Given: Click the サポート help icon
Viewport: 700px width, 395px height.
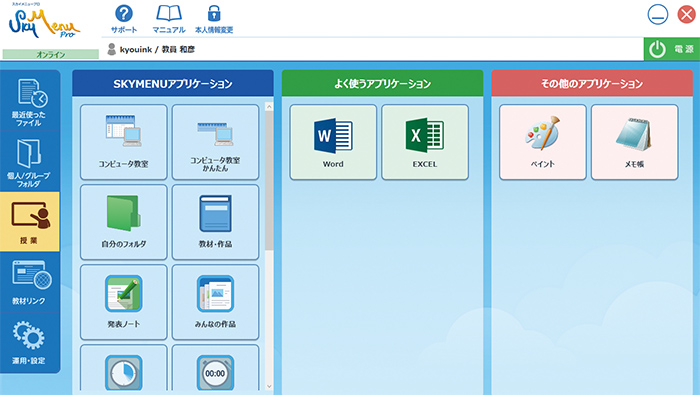Looking at the screenshot, I should click(124, 19).
